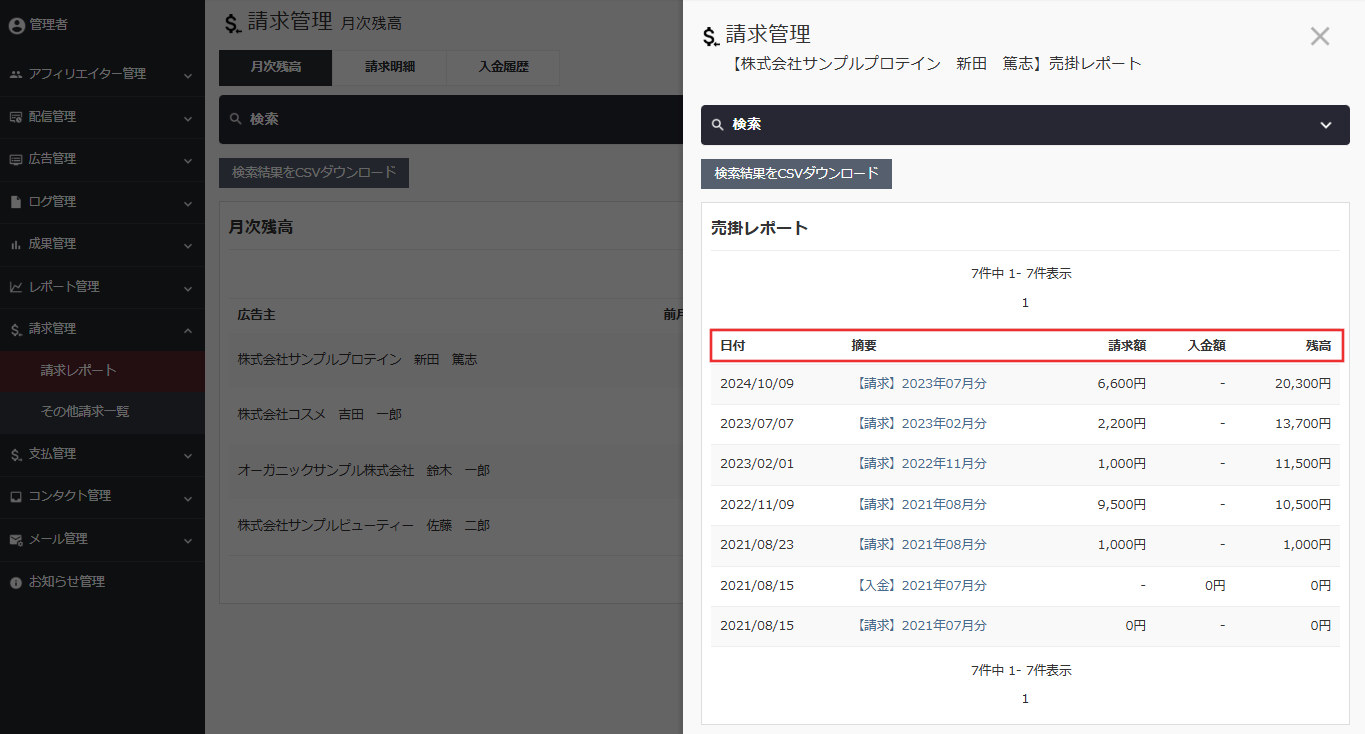Click the ad management icon in sidebar
1365x734 pixels.
[16, 159]
